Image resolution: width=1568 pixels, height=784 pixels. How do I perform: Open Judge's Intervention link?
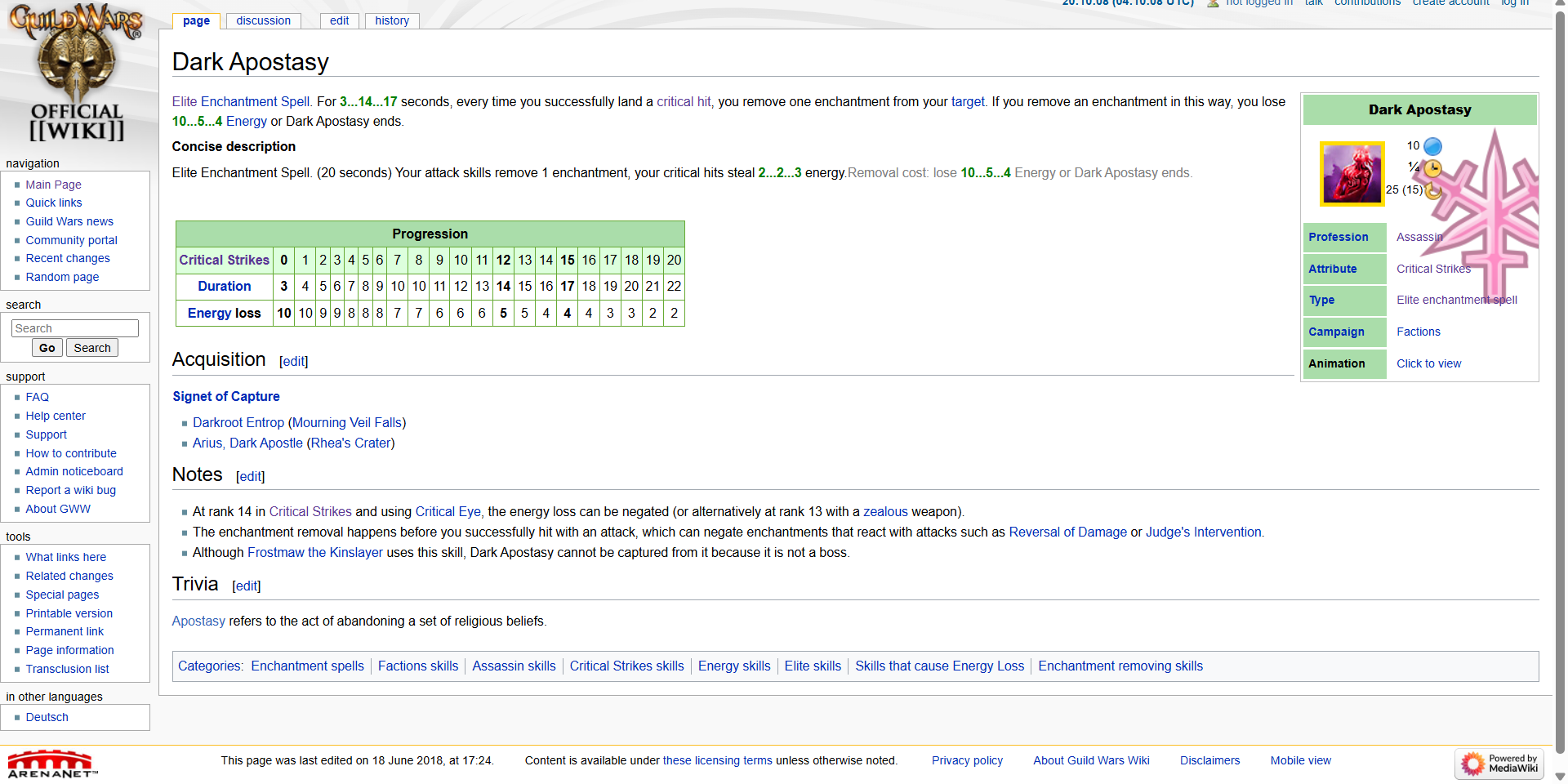1204,532
